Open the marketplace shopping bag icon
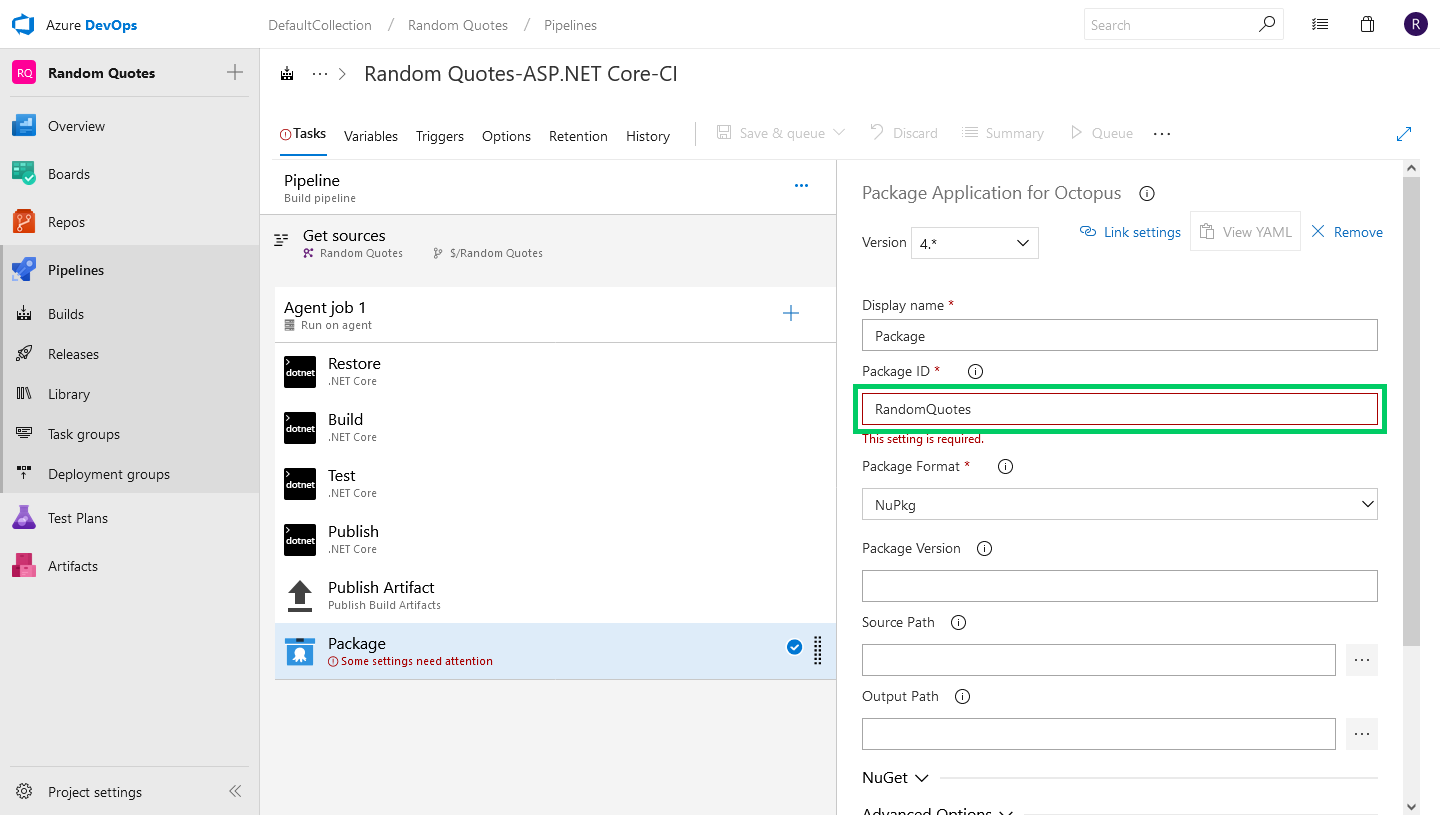Screen dimensions: 1440x815 1368,24
